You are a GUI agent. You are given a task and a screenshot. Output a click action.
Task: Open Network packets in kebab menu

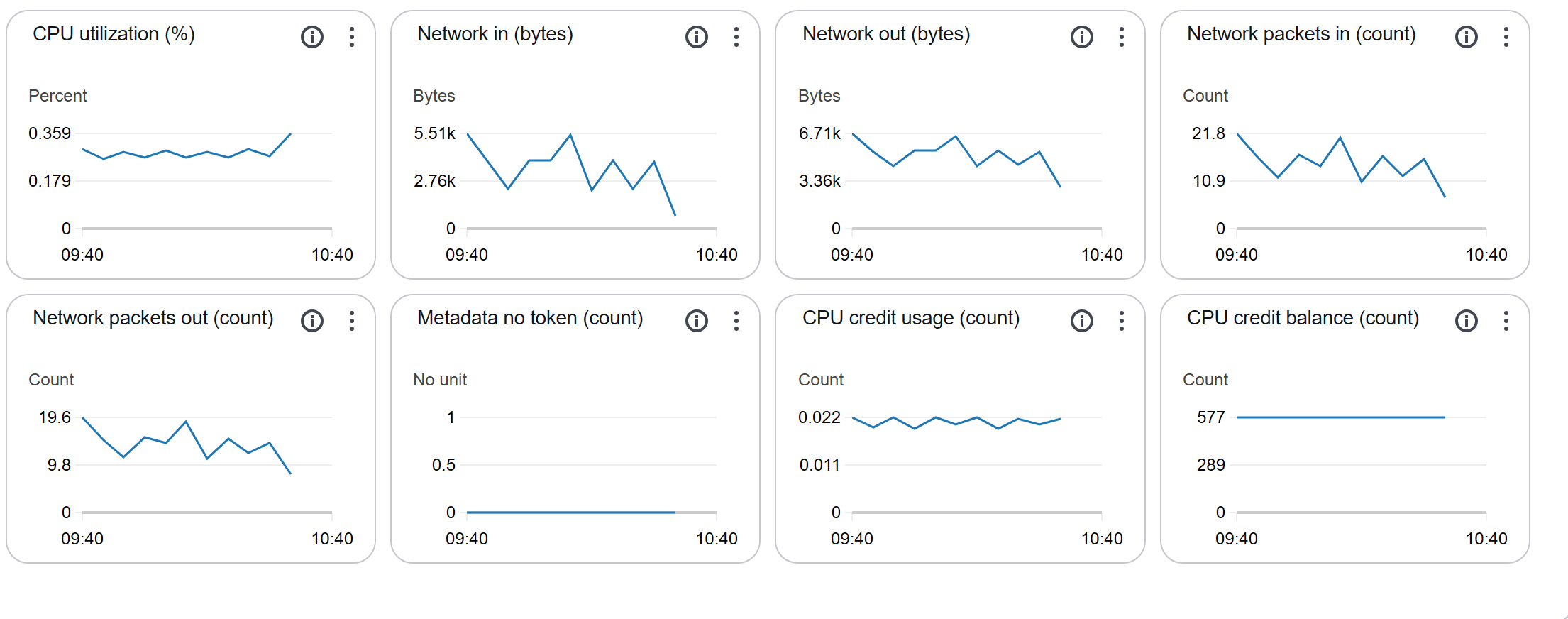pyautogui.click(x=1506, y=37)
